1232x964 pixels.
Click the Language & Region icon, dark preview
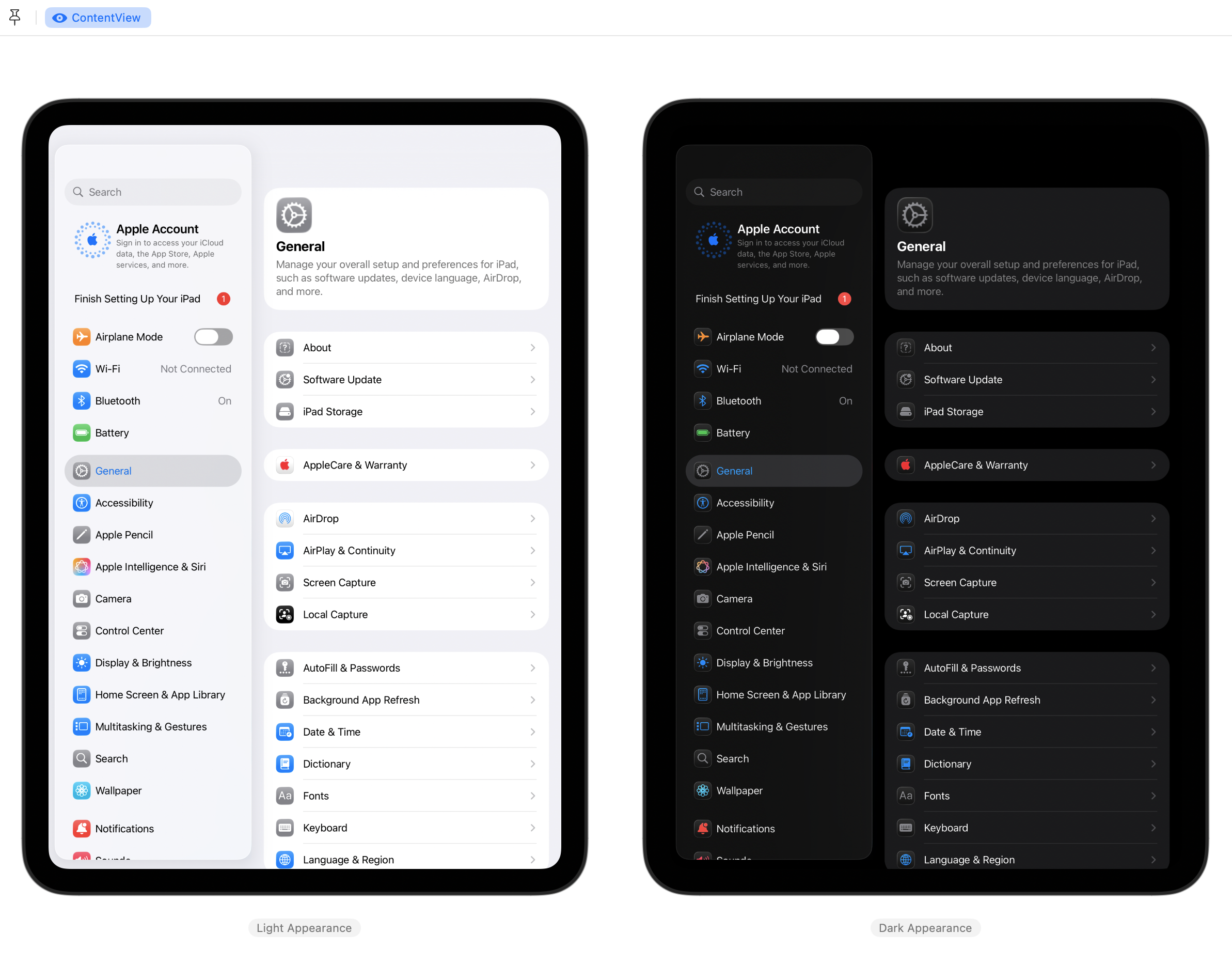906,860
